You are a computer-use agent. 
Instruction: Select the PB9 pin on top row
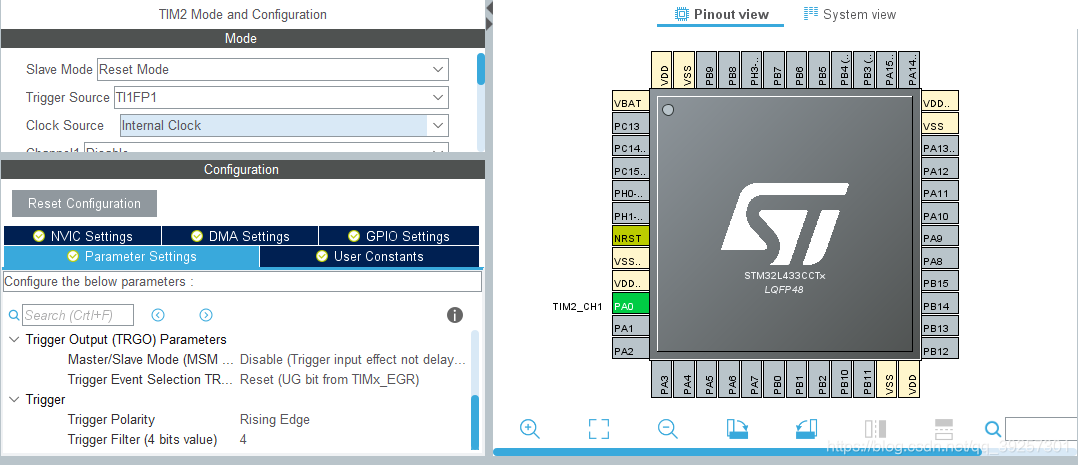click(x=708, y=70)
